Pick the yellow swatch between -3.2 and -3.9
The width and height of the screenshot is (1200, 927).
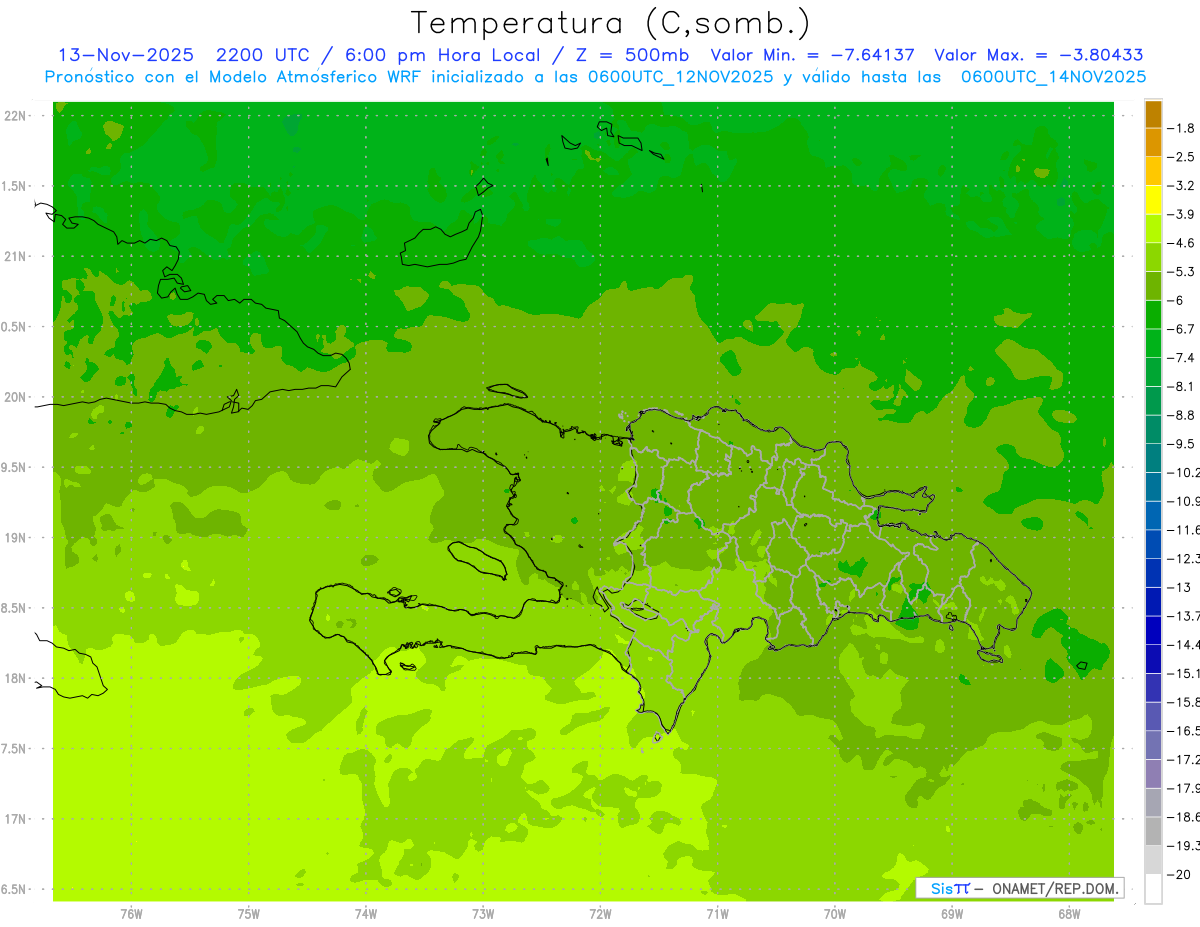pyautogui.click(x=1153, y=200)
